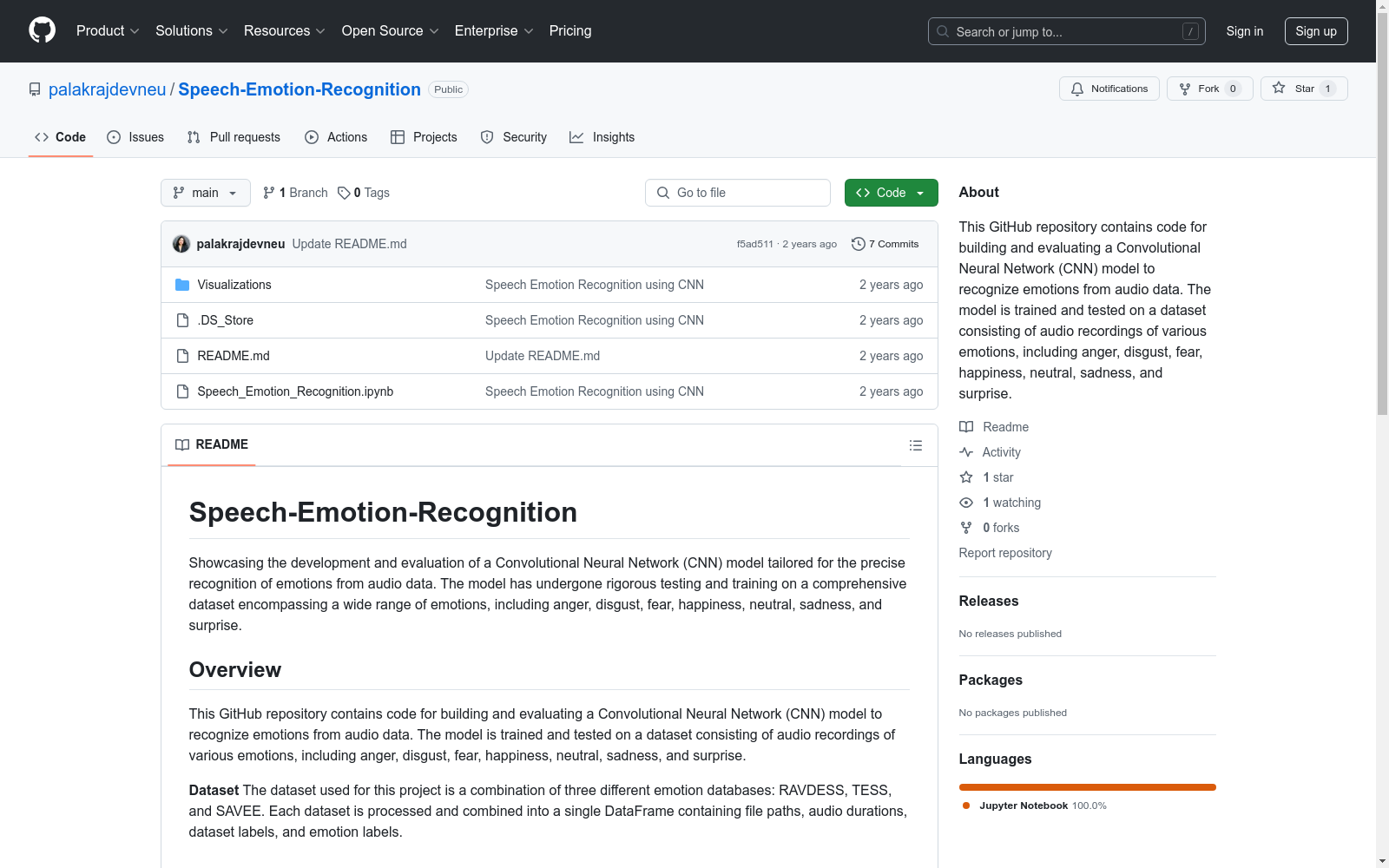The width and height of the screenshot is (1389, 868).
Task: Click the user avatar of palakrajdevneu
Action: tap(181, 244)
